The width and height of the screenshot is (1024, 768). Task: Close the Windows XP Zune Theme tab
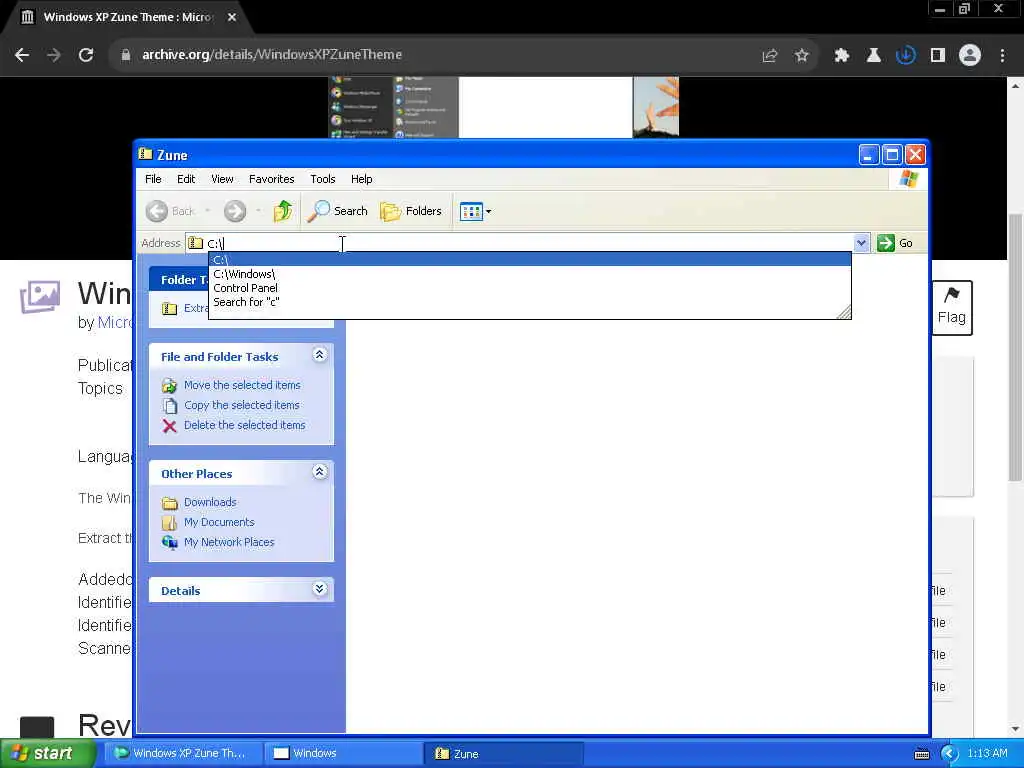pyautogui.click(x=232, y=18)
